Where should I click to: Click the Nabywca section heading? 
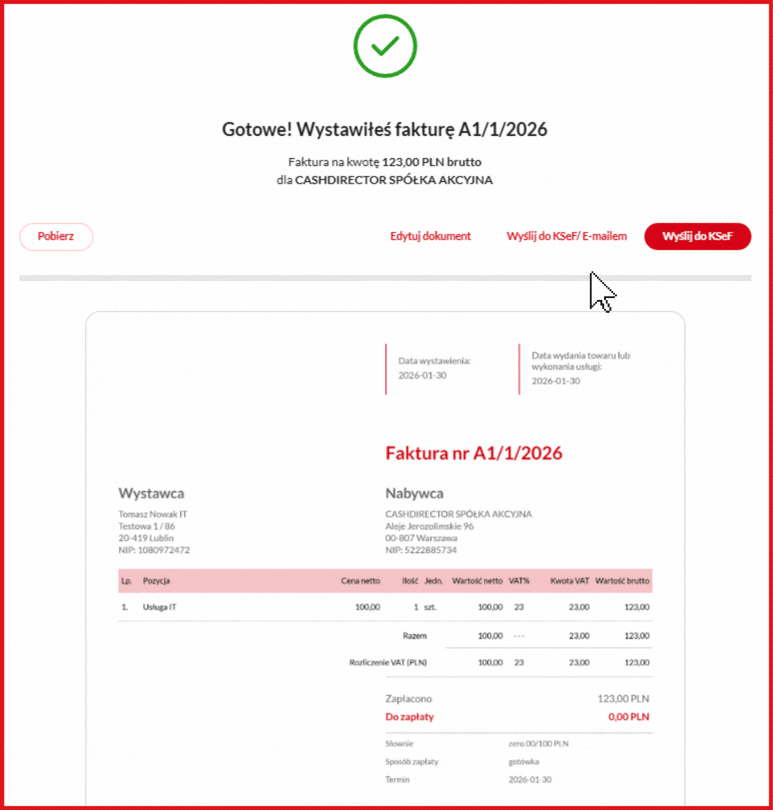[x=414, y=493]
